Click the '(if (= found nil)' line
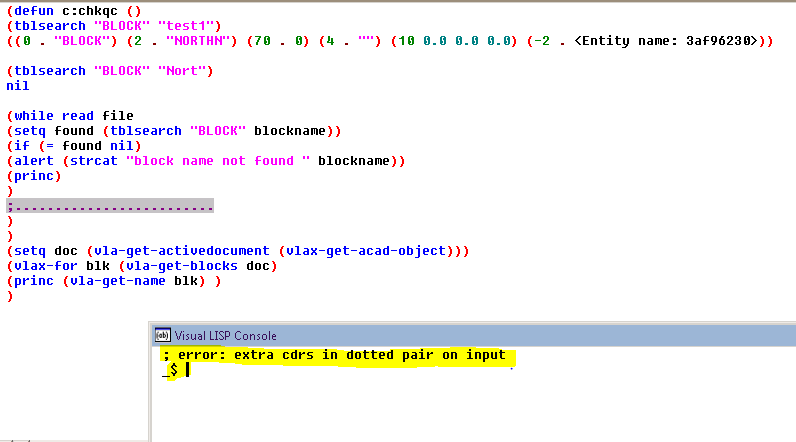Screen dimensions: 796x442 (x=74, y=146)
